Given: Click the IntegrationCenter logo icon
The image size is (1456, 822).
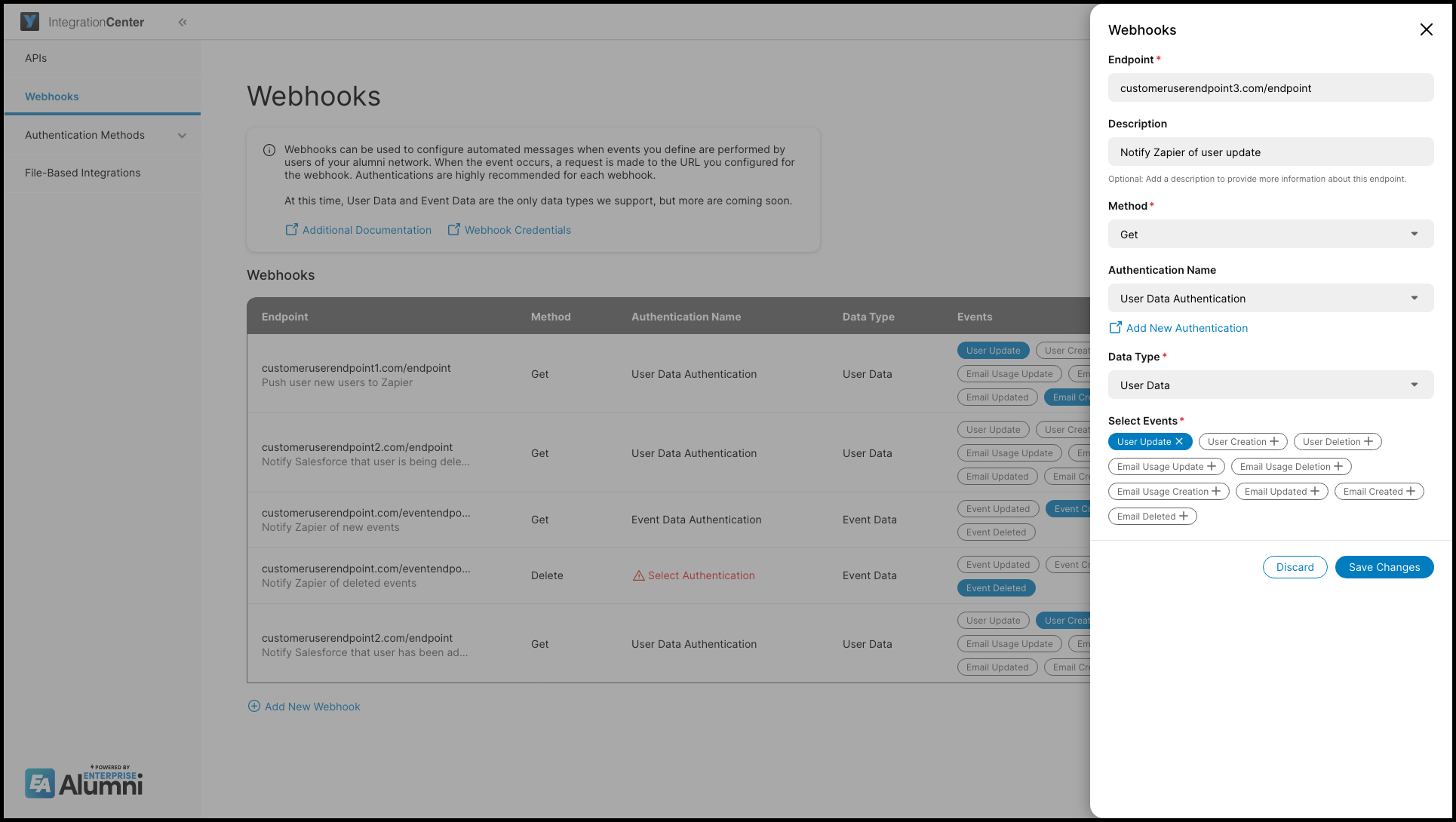Looking at the screenshot, I should click(x=30, y=22).
